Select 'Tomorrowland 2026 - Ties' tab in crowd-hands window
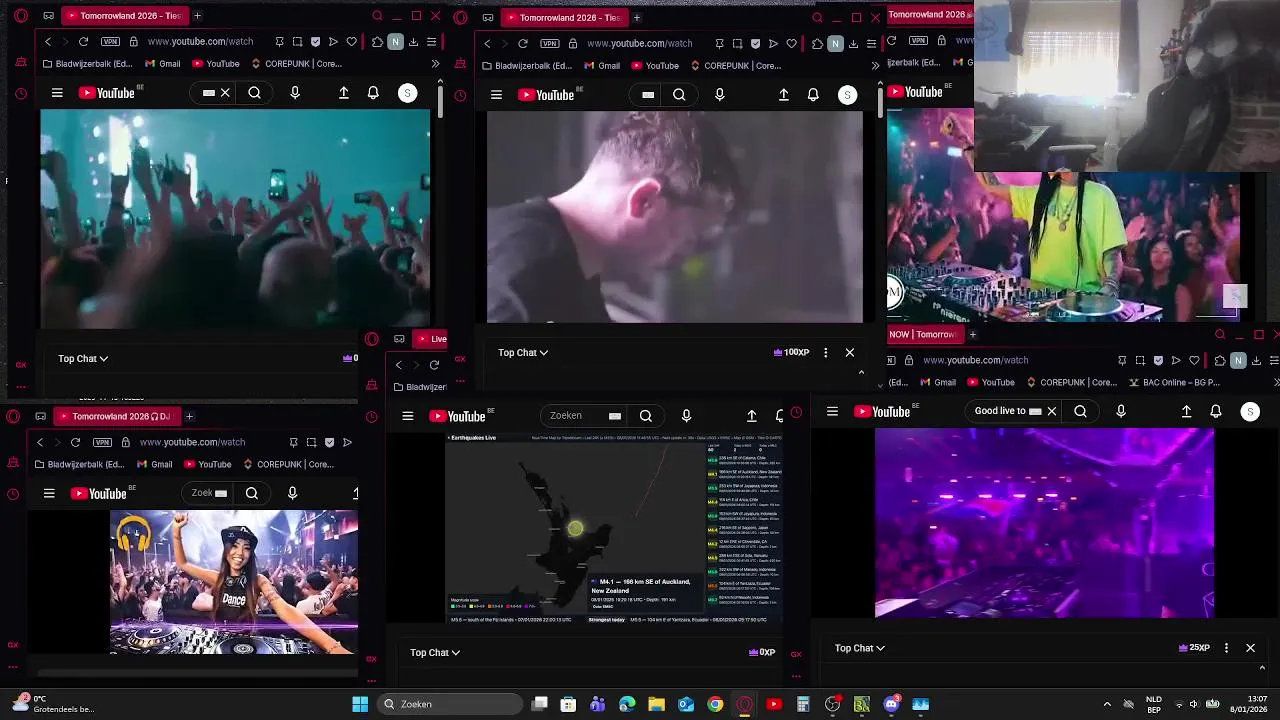 [125, 16]
